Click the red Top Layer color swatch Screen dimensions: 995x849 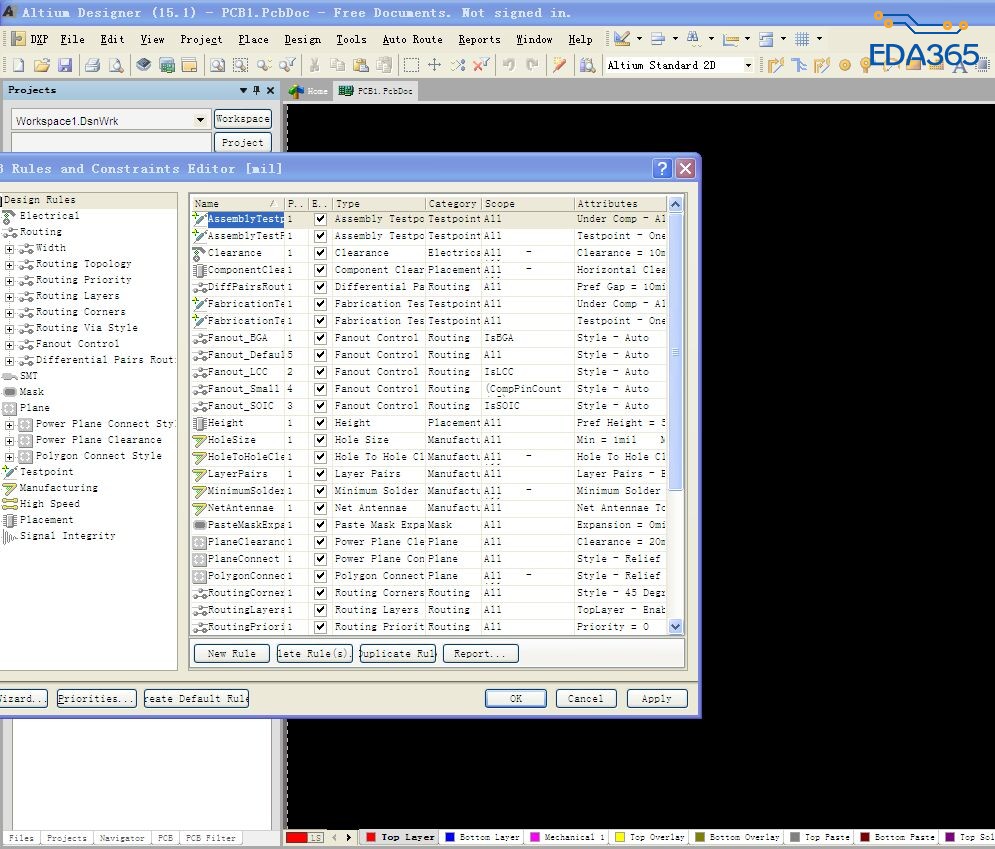(x=370, y=837)
